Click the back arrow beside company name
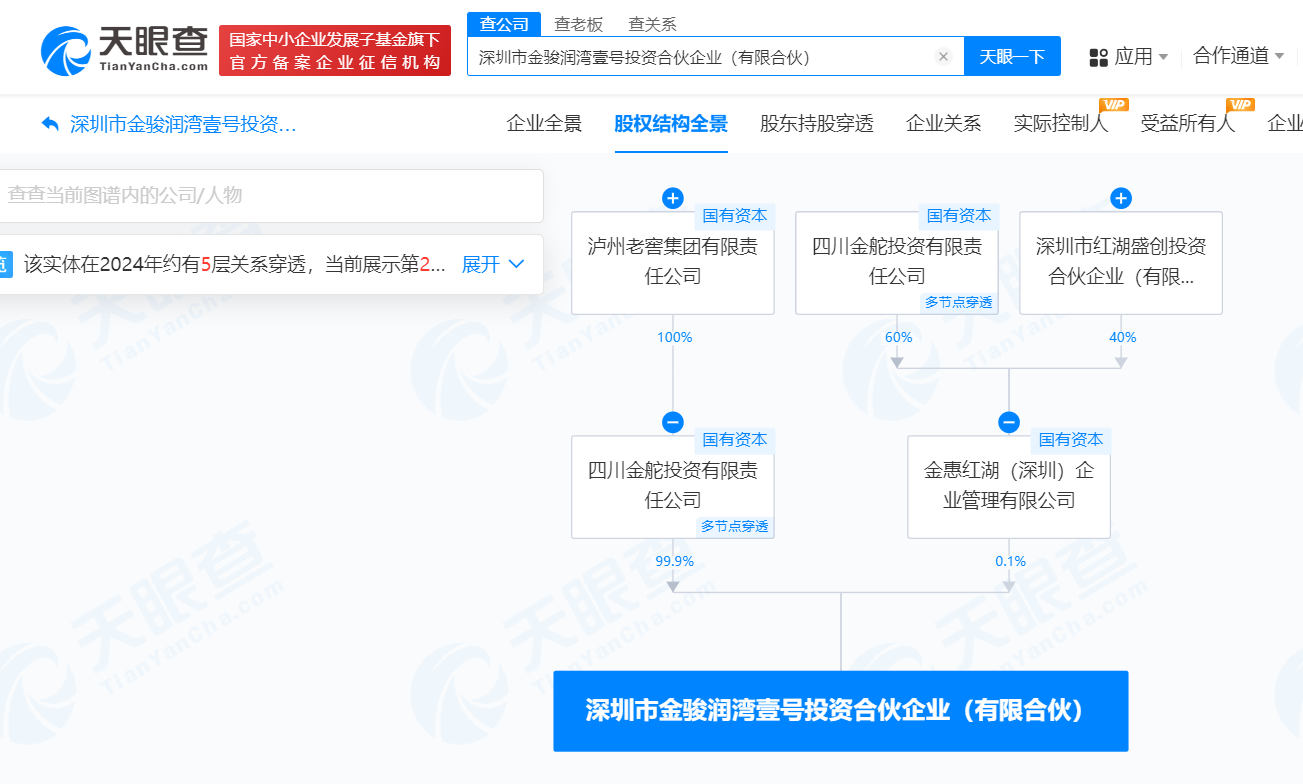Viewport: 1303px width, 784px height. coord(50,124)
